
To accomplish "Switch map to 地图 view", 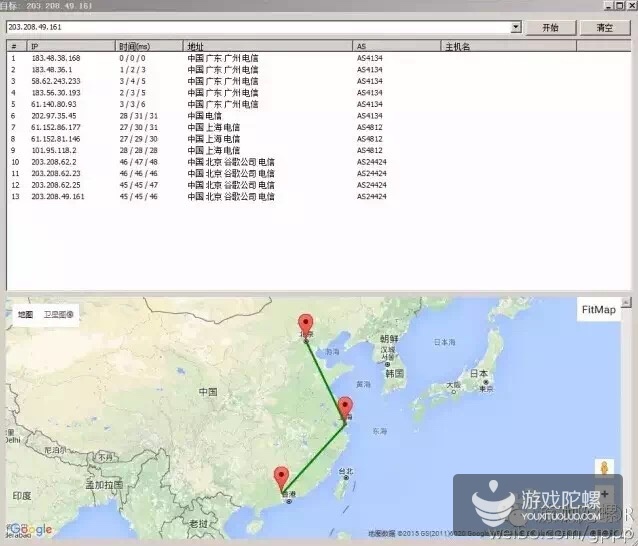I will pyautogui.click(x=25, y=314).
